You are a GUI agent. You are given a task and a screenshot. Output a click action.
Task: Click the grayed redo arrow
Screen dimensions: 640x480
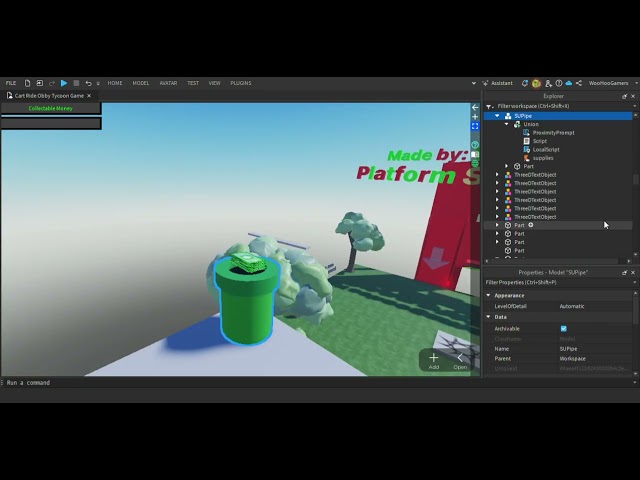pyautogui.click(x=52, y=83)
